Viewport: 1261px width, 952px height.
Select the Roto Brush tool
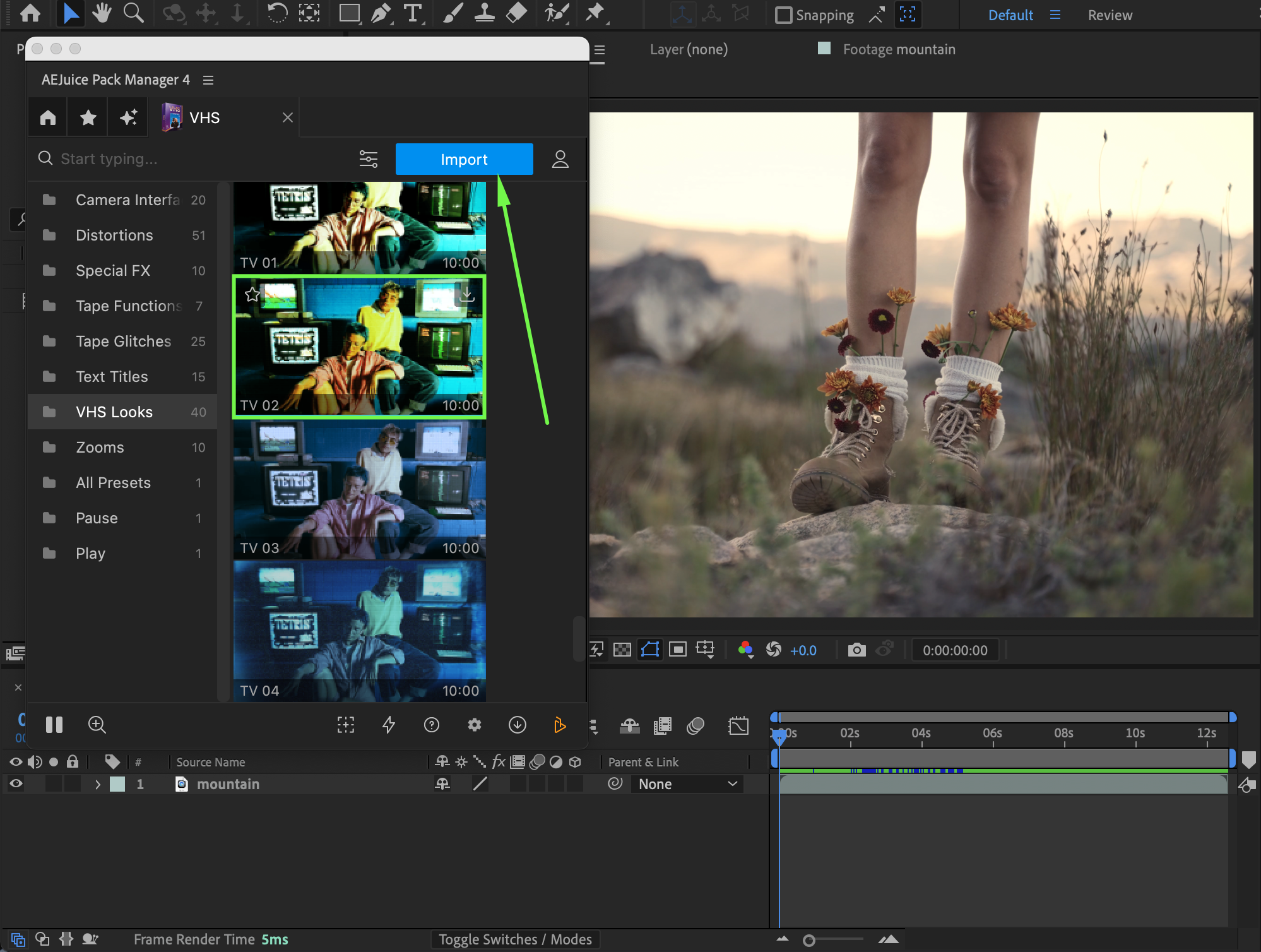557,13
